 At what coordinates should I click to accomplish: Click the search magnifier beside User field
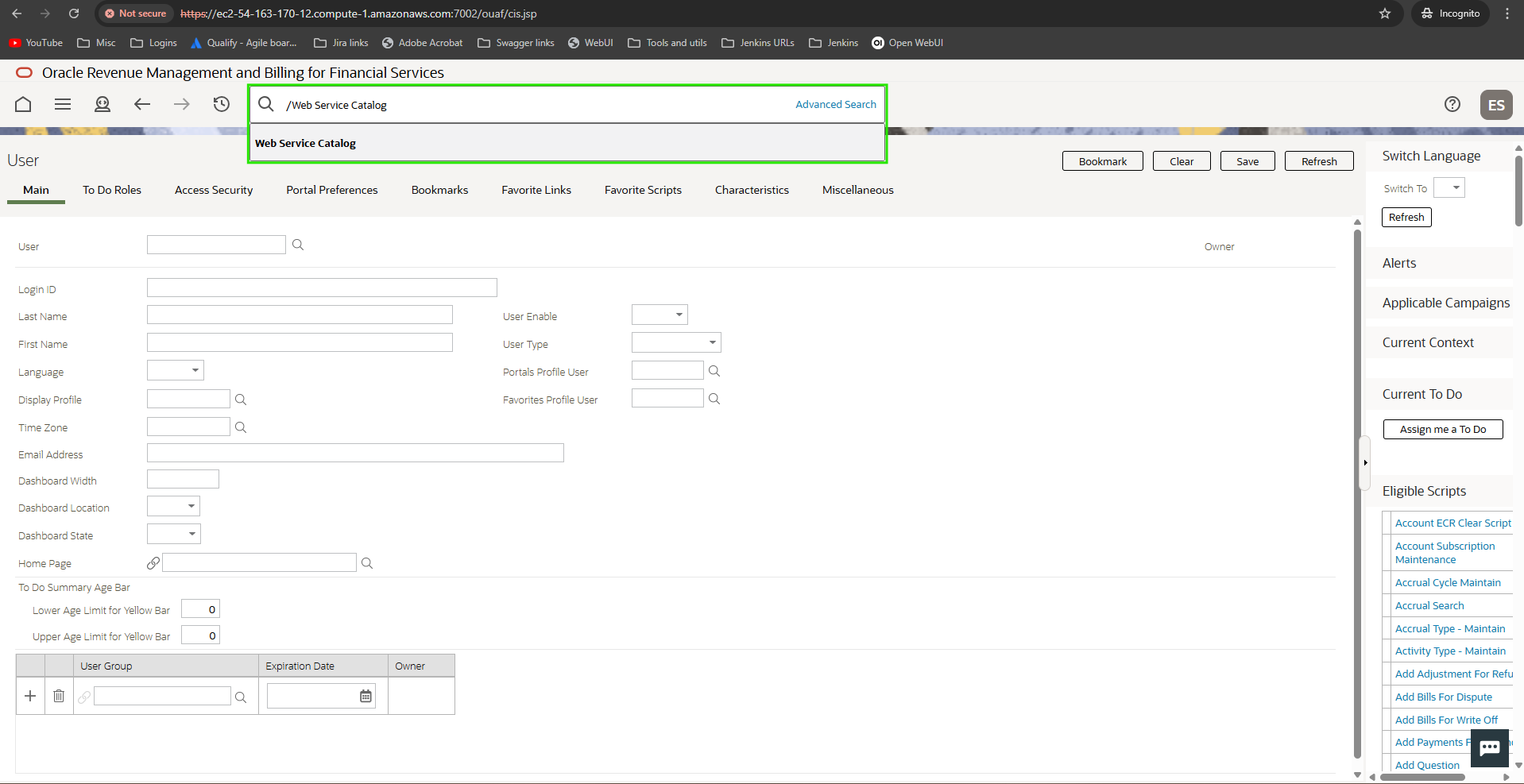(x=298, y=245)
